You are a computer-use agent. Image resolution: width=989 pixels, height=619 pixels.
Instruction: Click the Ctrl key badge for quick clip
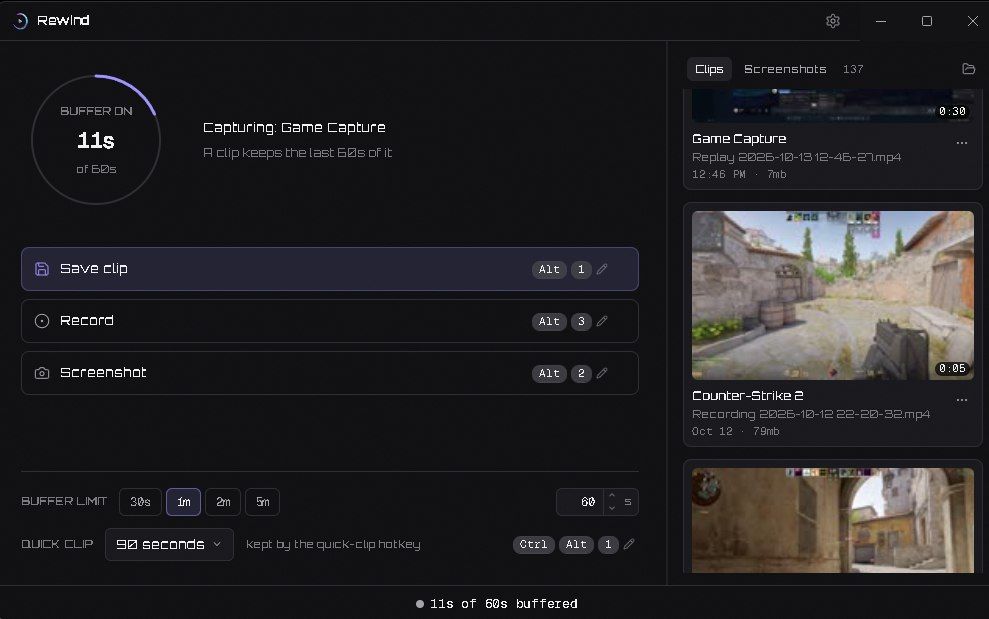coord(533,544)
